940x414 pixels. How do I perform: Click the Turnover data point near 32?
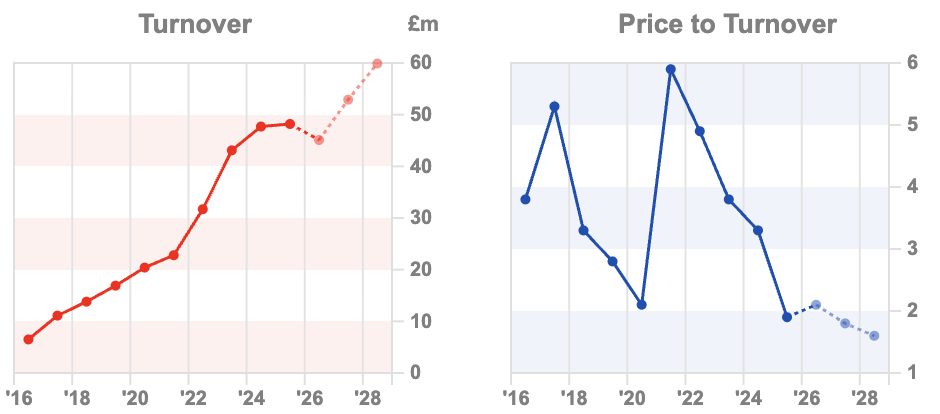coord(203,209)
